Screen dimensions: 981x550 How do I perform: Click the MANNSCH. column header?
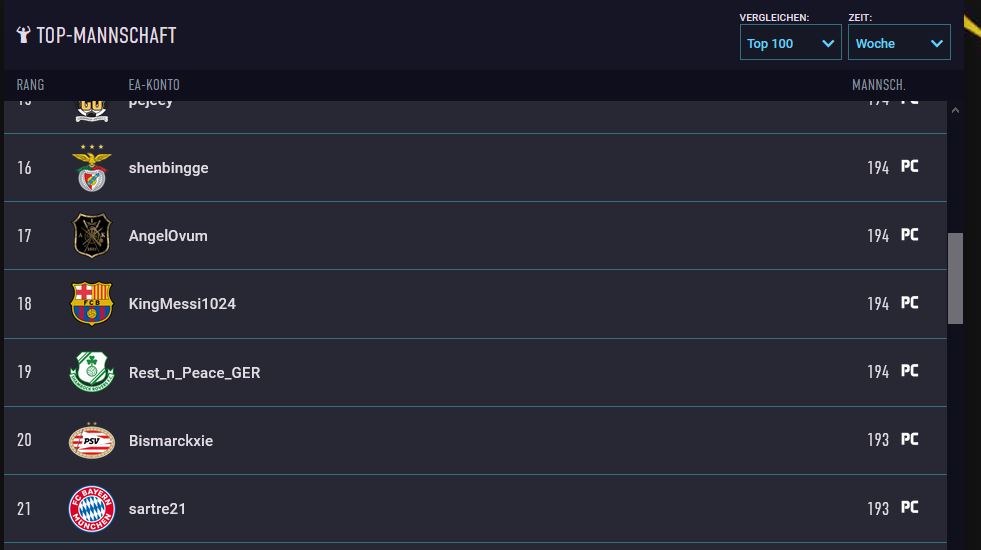[x=878, y=85]
